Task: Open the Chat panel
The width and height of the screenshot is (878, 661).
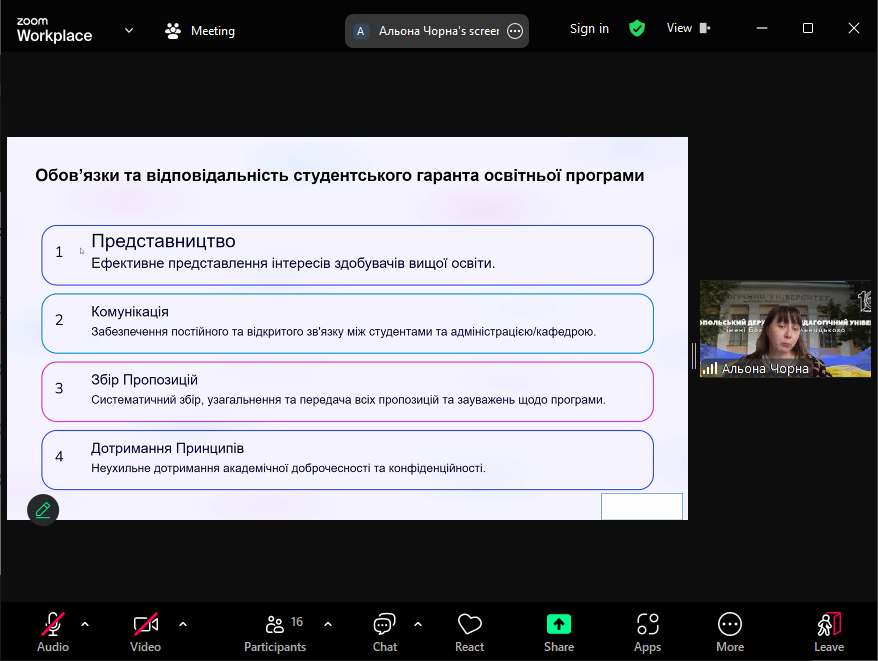Action: [384, 625]
